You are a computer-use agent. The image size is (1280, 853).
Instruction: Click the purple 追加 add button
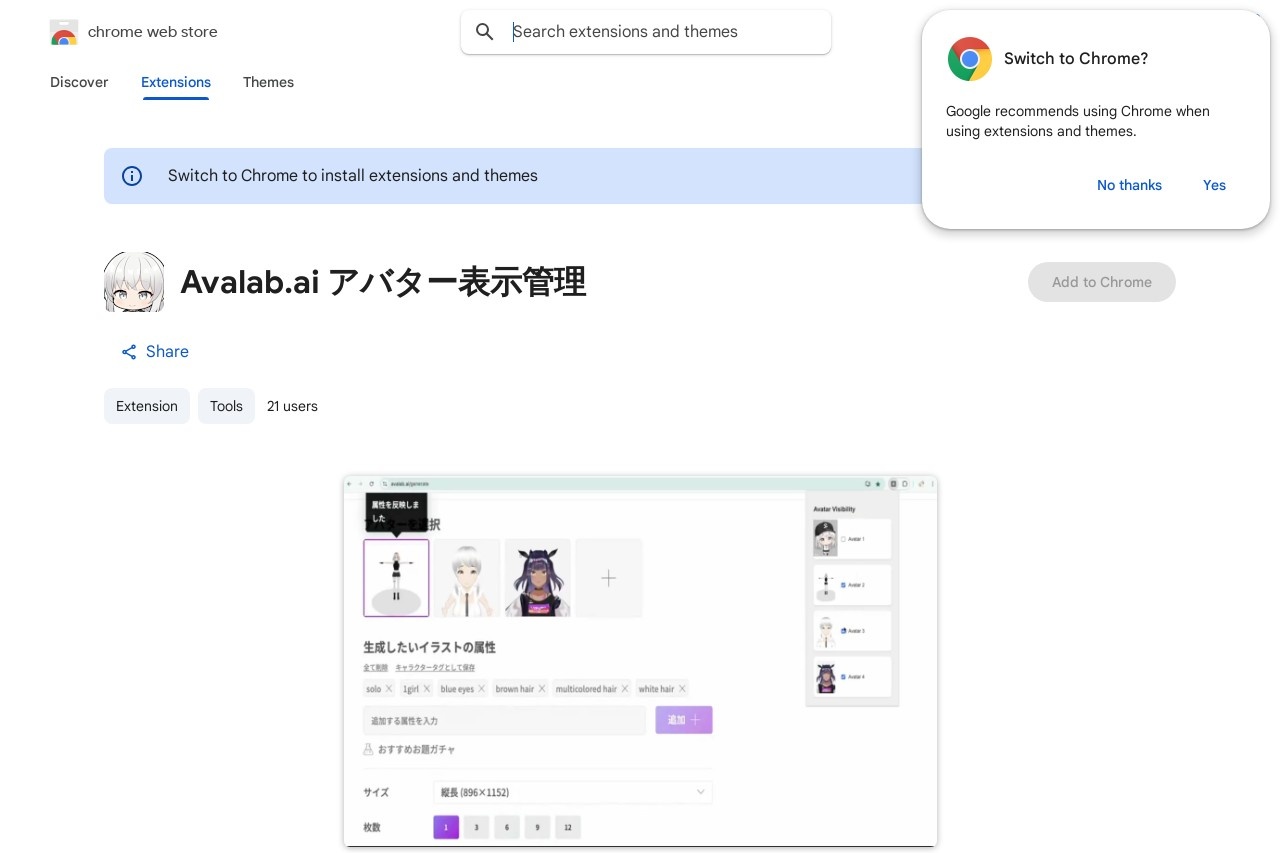point(684,720)
